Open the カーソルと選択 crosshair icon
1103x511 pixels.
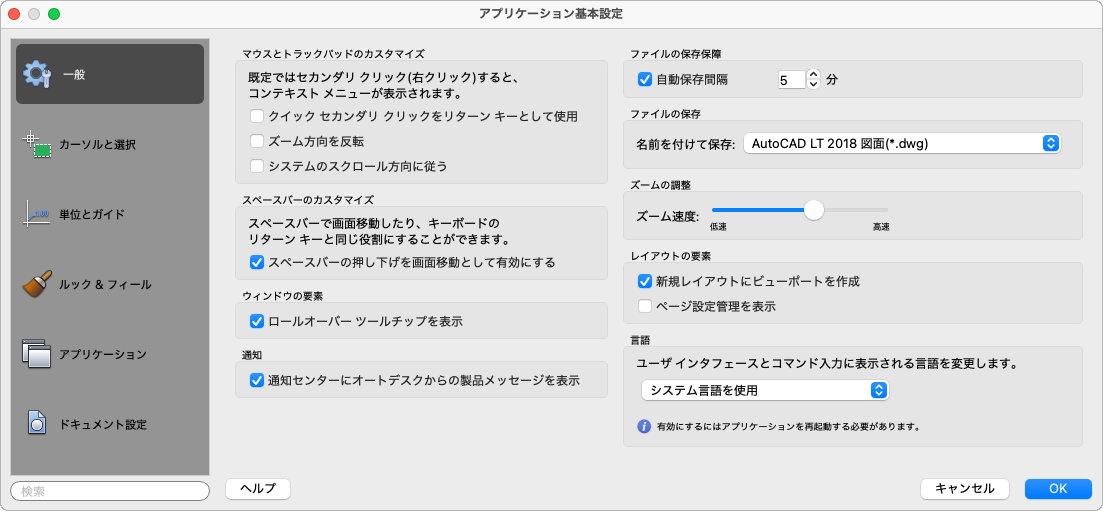(37, 144)
